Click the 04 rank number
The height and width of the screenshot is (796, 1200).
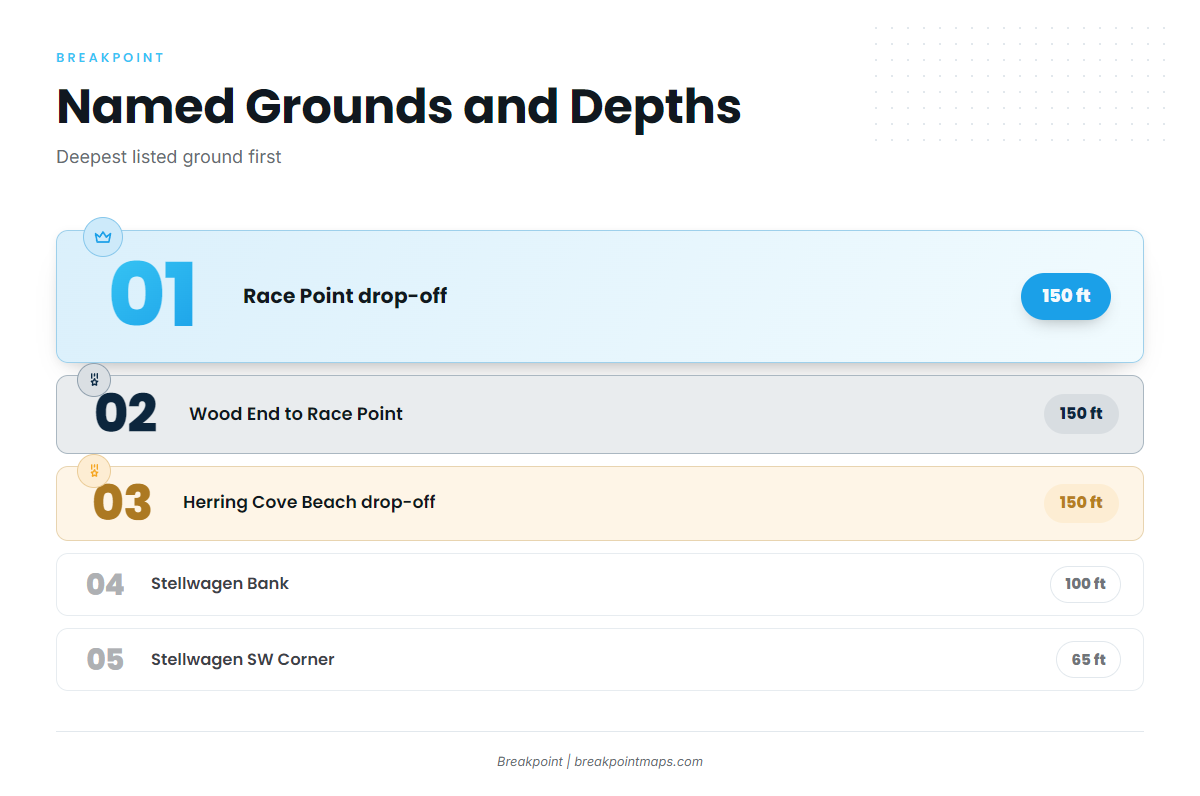tap(105, 585)
